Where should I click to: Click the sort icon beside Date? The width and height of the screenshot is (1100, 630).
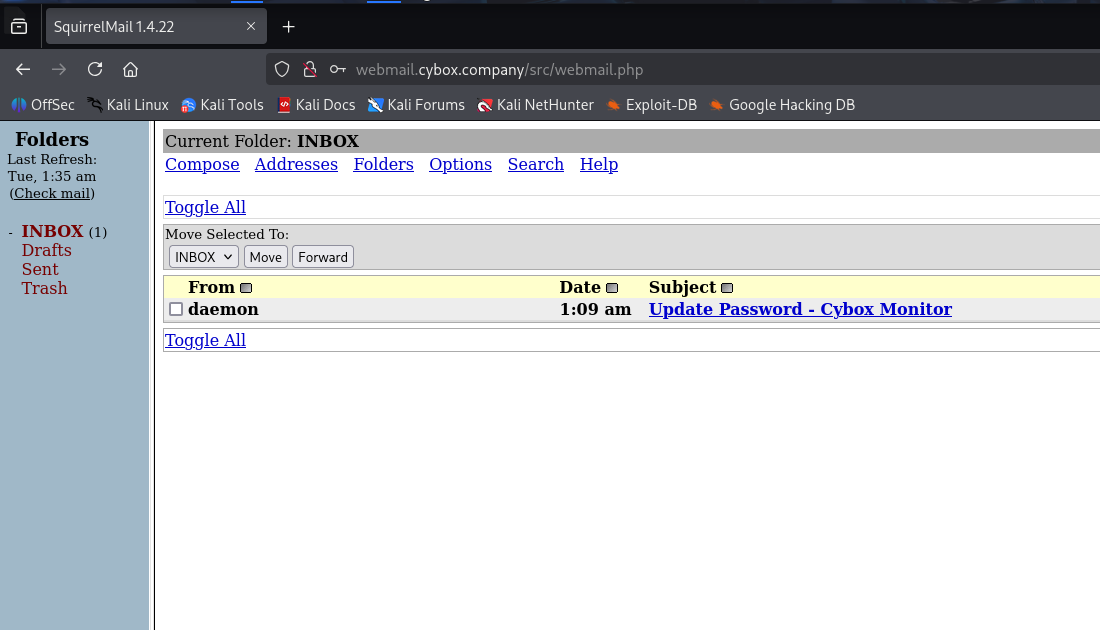pos(612,288)
